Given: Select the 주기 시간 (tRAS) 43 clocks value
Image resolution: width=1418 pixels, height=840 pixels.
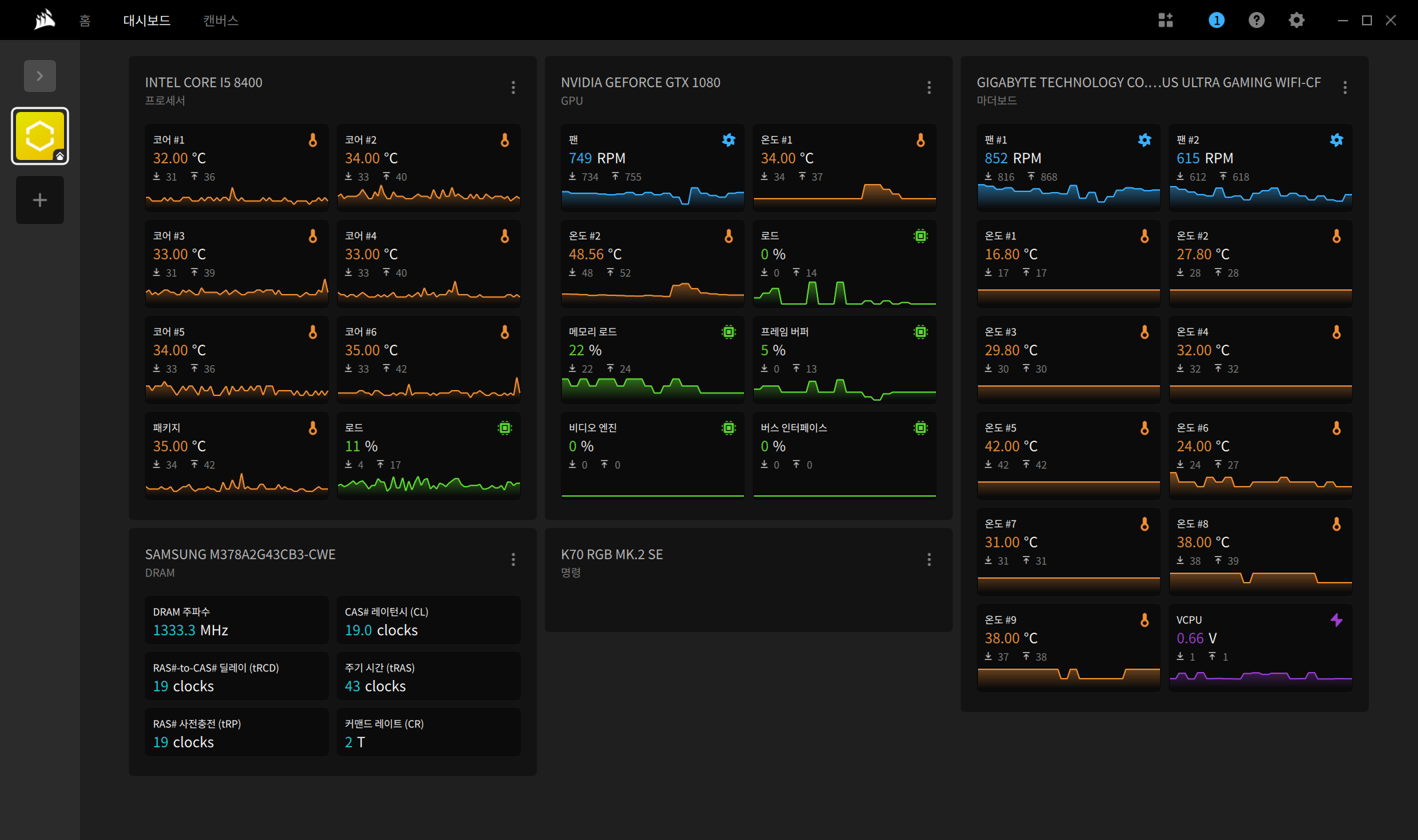Looking at the screenshot, I should click(375, 686).
